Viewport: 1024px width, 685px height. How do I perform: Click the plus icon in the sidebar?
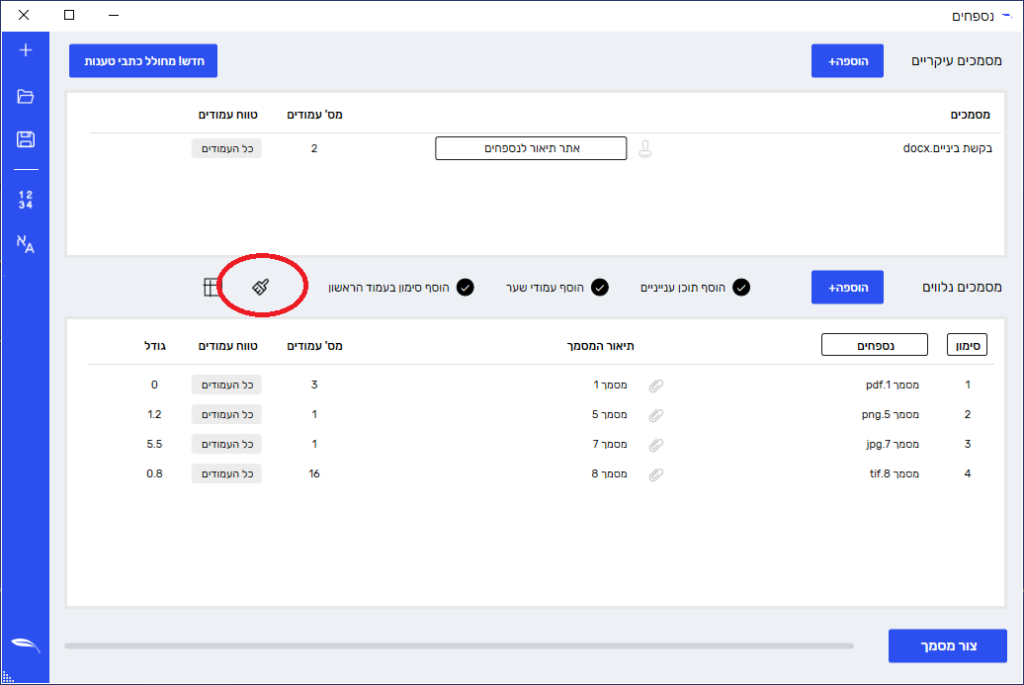pos(26,51)
